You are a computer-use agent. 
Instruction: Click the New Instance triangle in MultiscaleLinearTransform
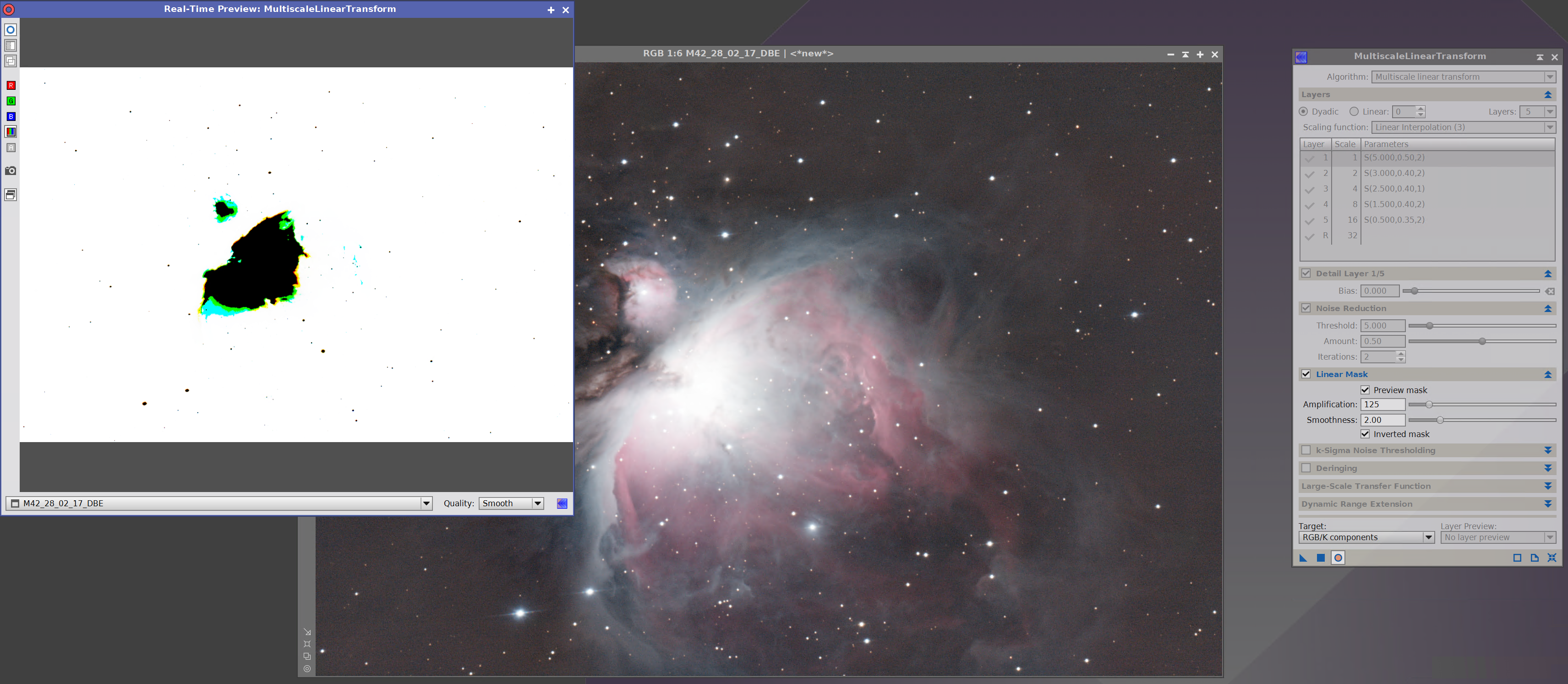(x=1303, y=558)
